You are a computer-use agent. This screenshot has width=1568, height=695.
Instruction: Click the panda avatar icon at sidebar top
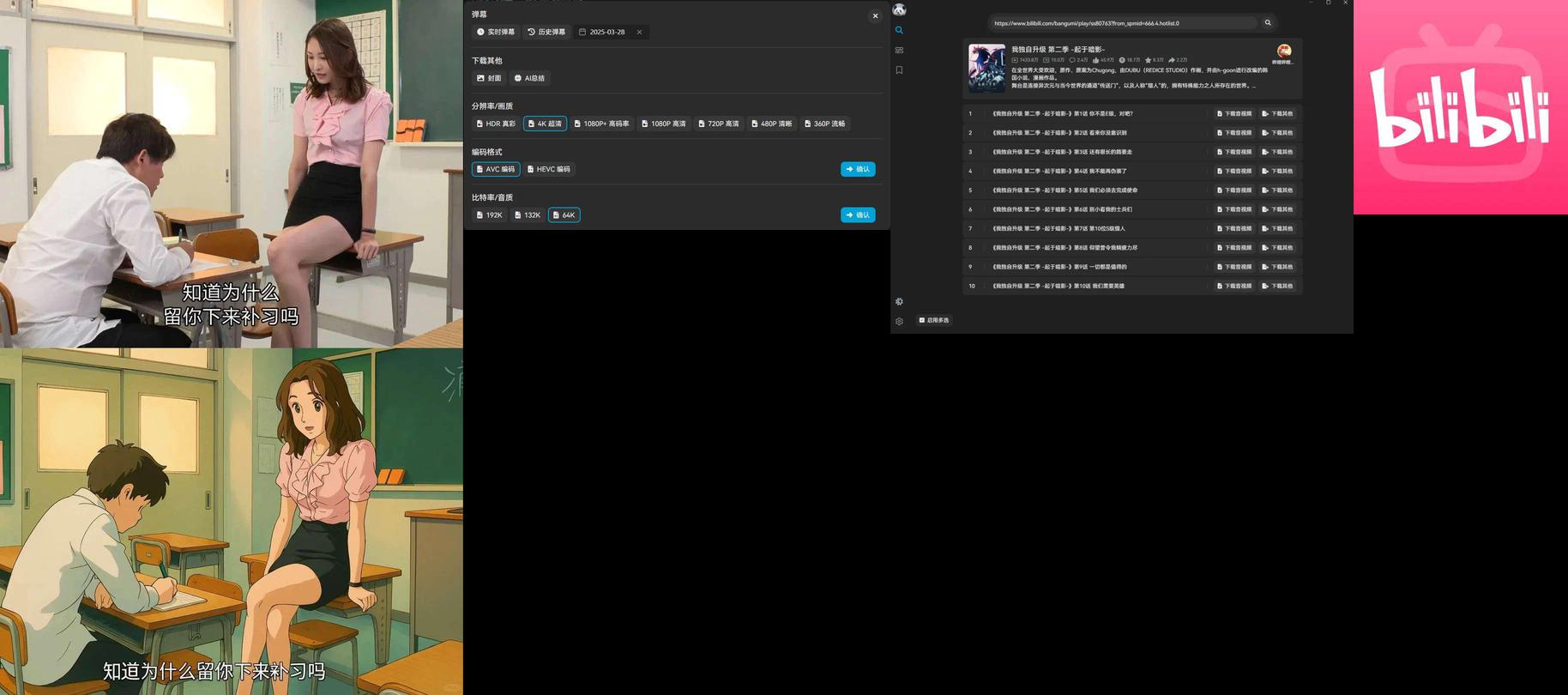(x=899, y=10)
